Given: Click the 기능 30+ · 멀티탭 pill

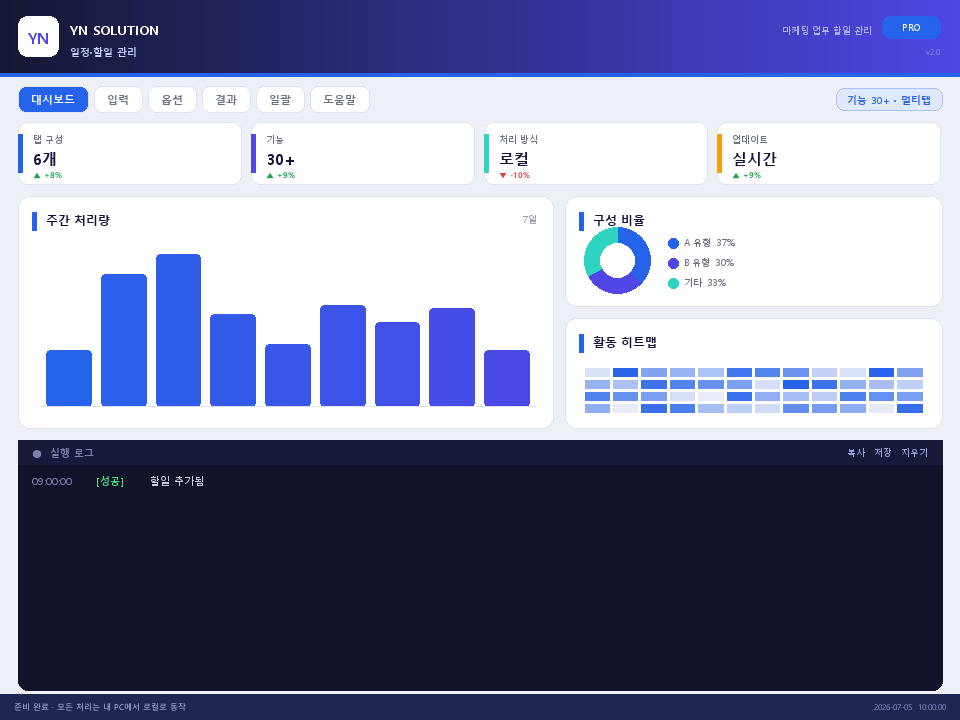Looking at the screenshot, I should click(889, 100).
